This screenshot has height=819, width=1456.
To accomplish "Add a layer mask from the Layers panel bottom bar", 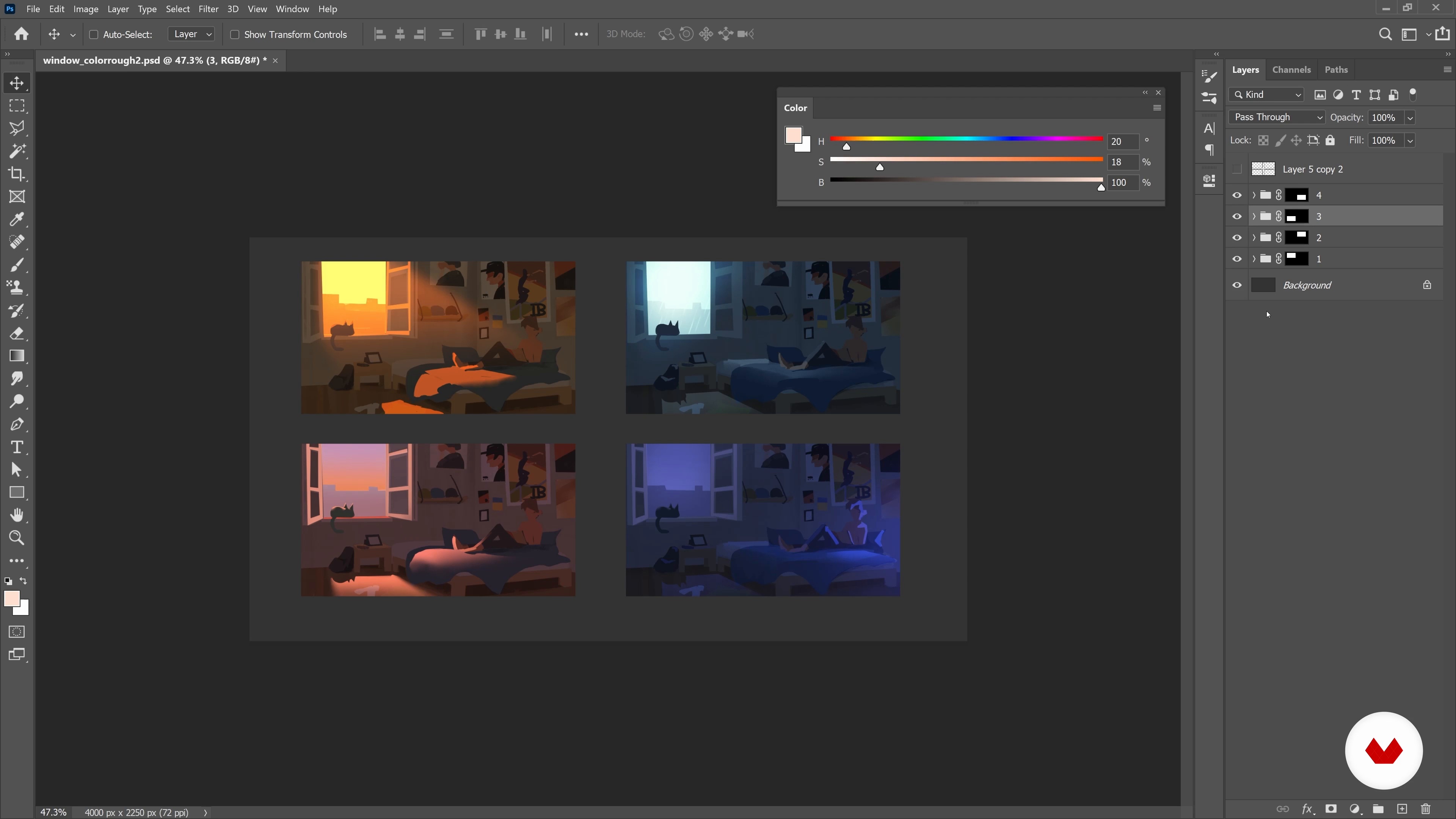I will [x=1331, y=809].
